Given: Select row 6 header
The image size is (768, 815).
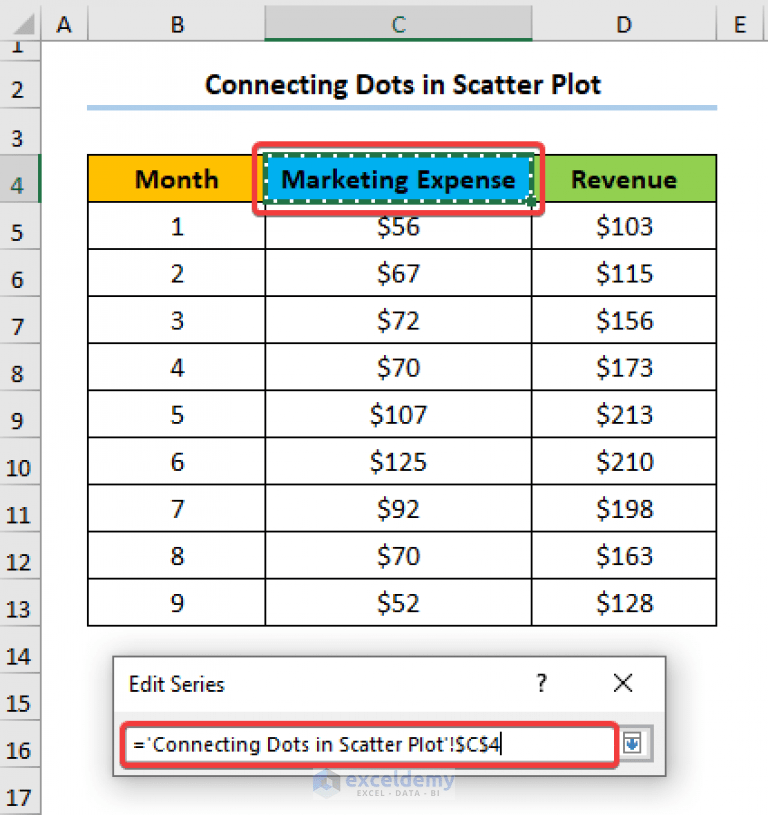Looking at the screenshot, I should coord(20,273).
